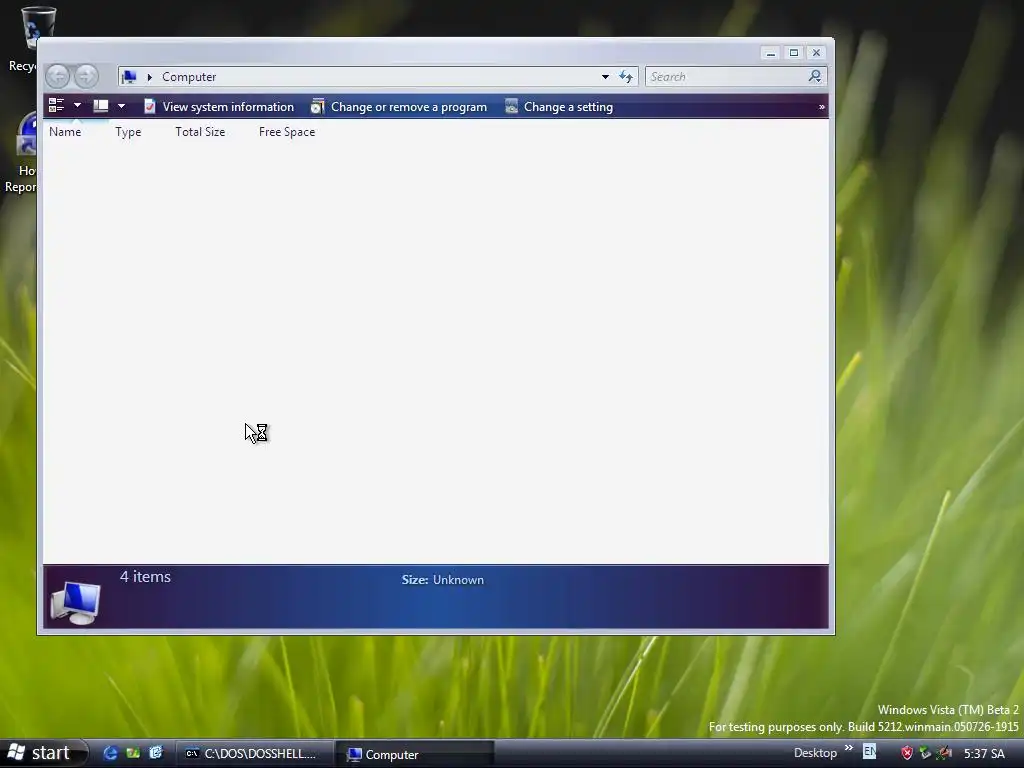Click the green Quick Launch icon

(x=133, y=753)
